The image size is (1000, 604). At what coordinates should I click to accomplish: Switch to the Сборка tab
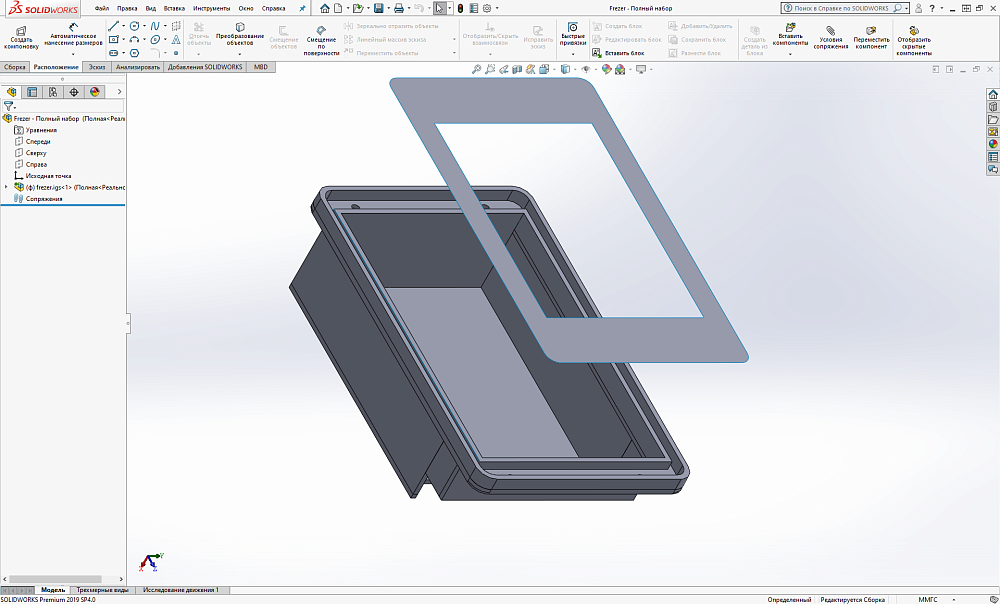pyautogui.click(x=15, y=67)
